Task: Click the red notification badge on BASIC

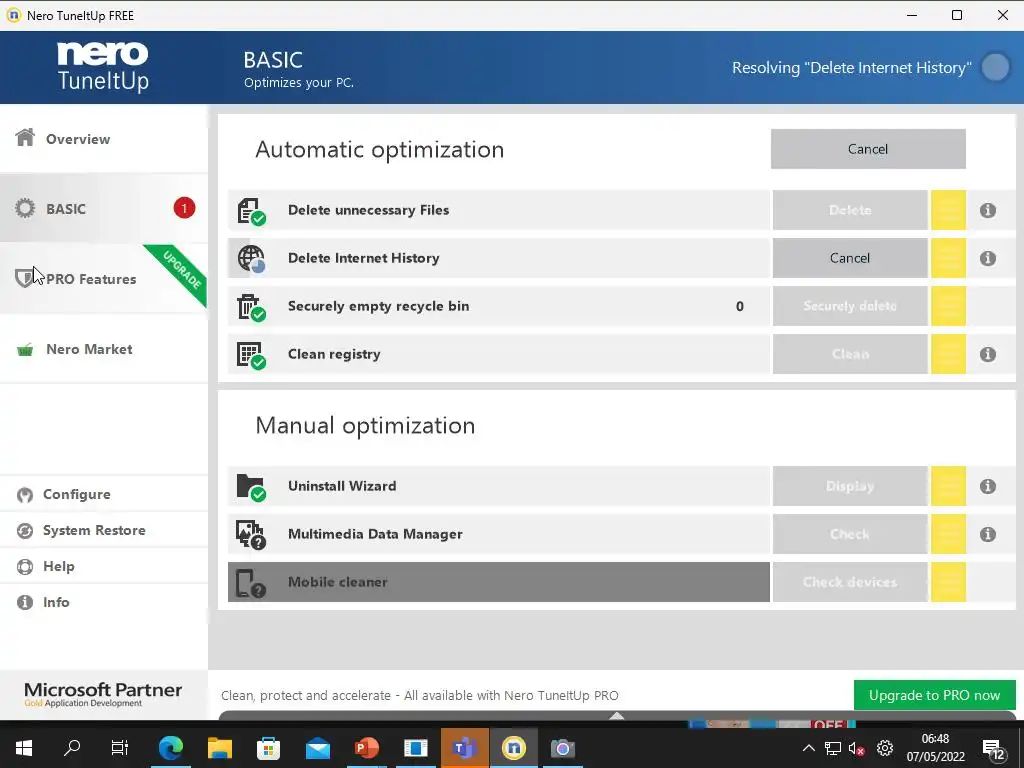Action: [184, 208]
